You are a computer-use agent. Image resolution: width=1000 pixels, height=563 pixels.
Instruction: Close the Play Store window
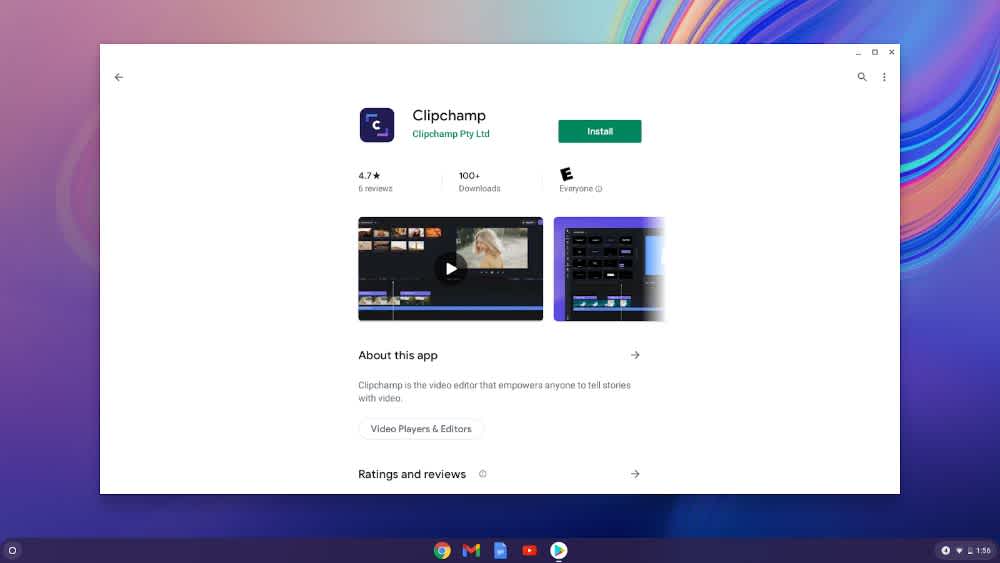coord(892,52)
